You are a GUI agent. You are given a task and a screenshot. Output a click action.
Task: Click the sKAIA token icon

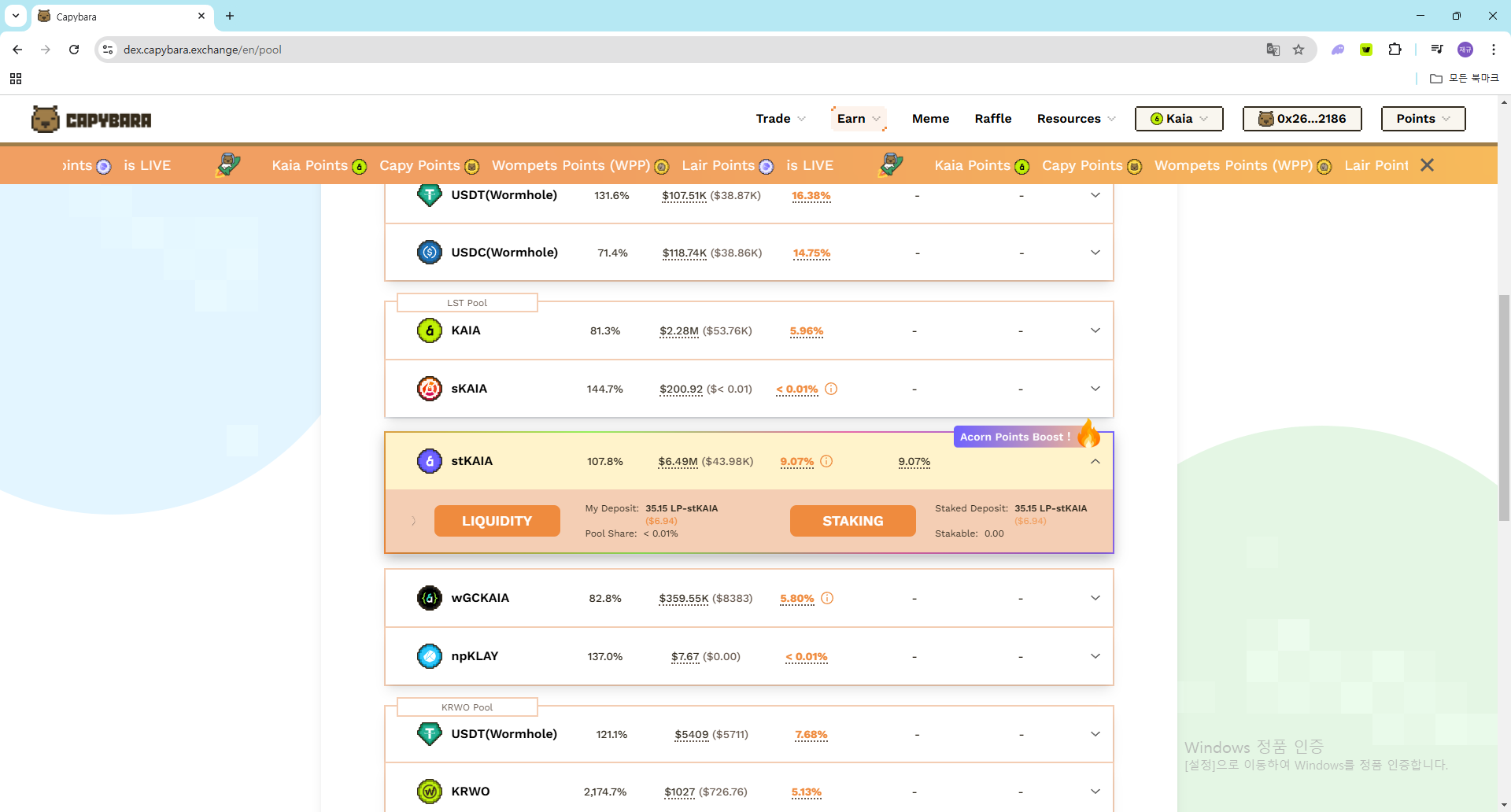(x=429, y=389)
